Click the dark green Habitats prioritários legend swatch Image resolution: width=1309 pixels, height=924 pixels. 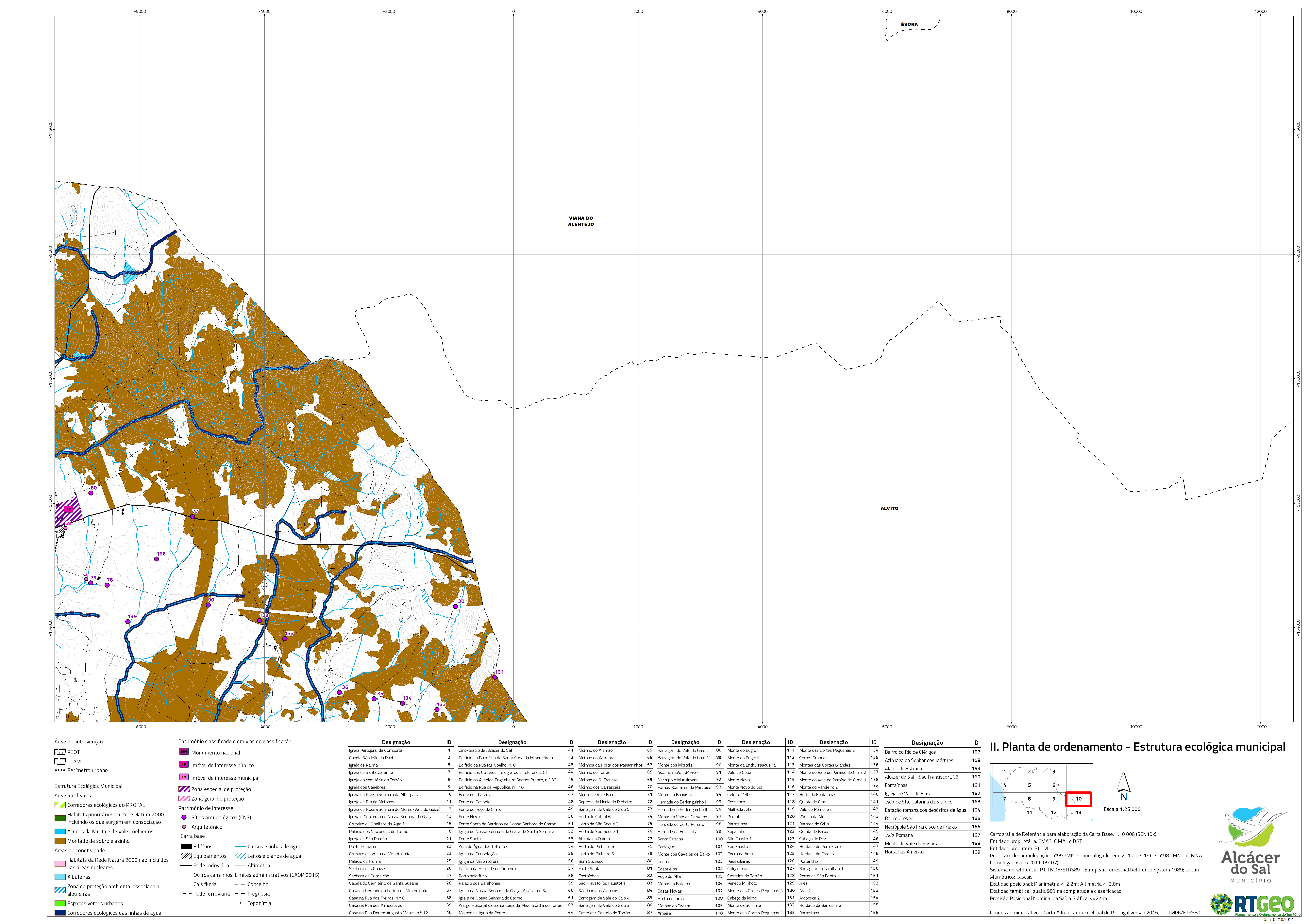60,818
